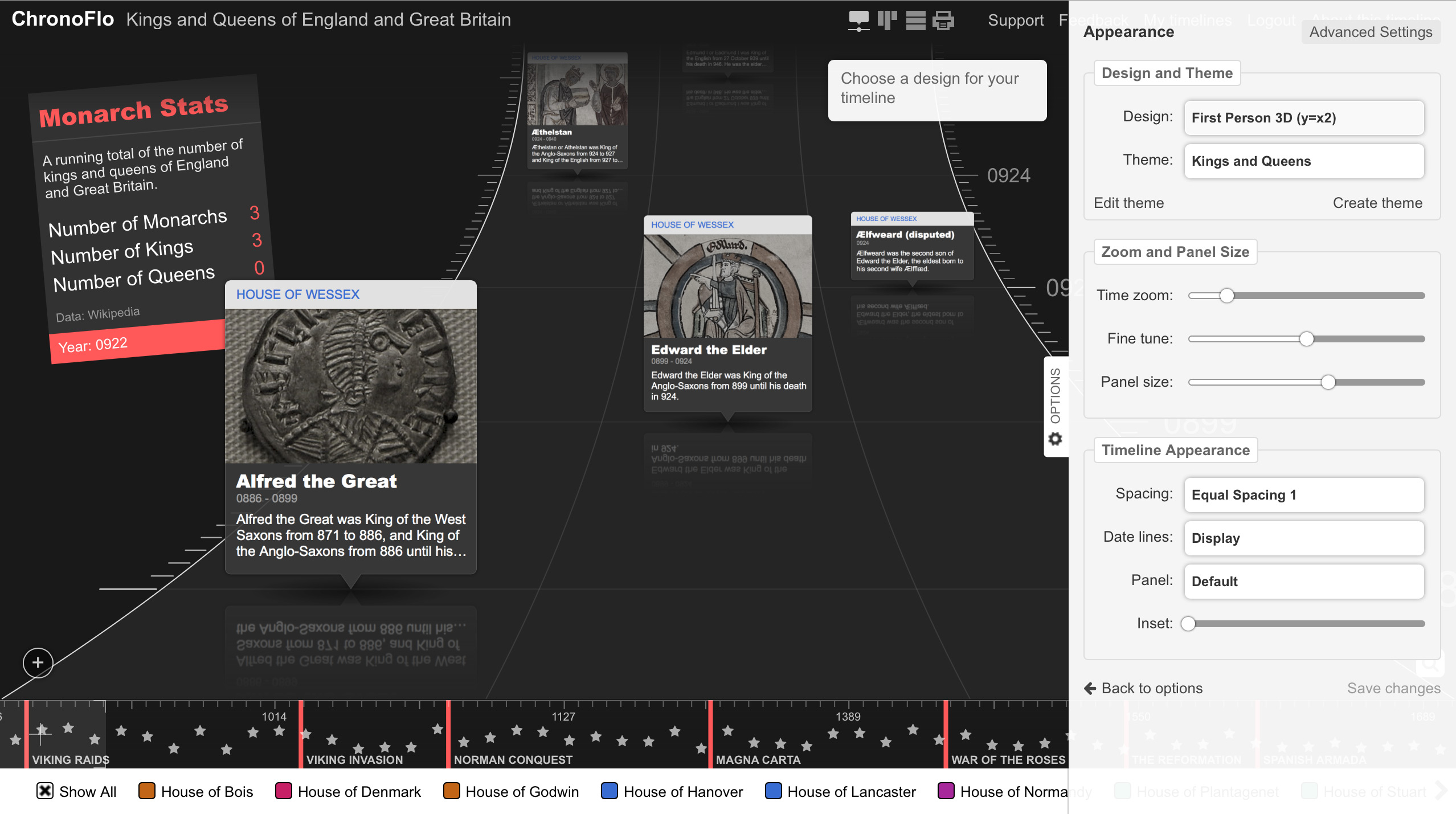Click Create theme
Screen dimensions: 1456x814
tap(1377, 203)
